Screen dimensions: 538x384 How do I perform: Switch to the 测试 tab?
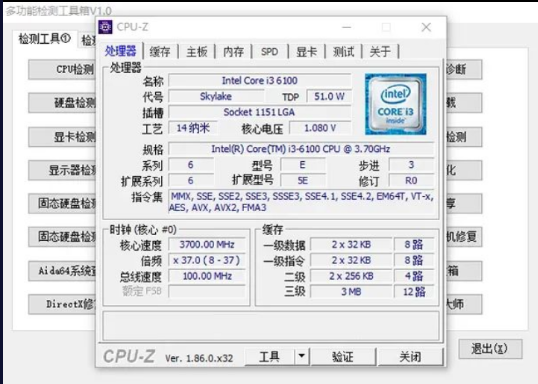[x=343, y=52]
